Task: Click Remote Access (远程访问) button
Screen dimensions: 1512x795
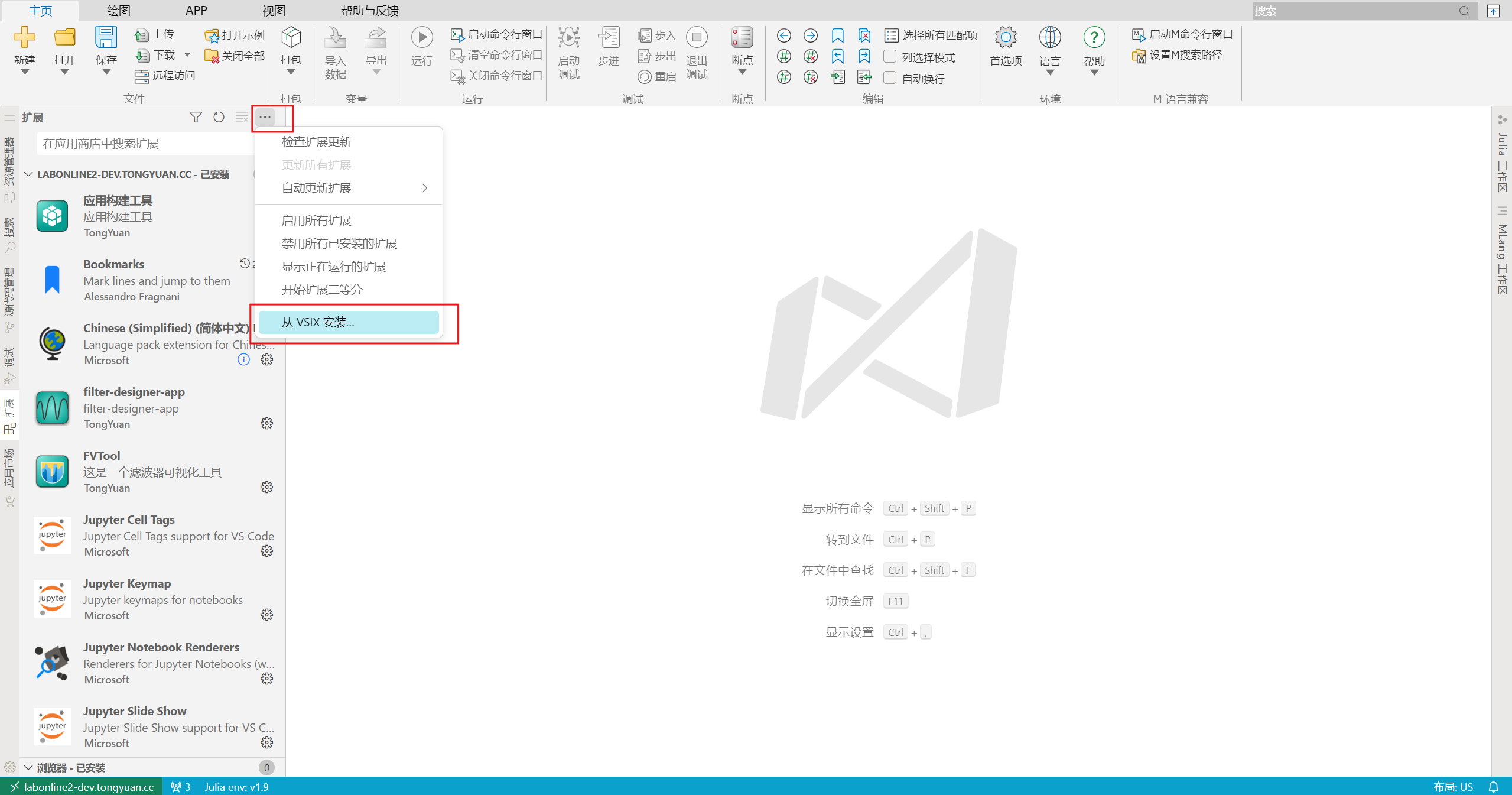Action: [165, 76]
